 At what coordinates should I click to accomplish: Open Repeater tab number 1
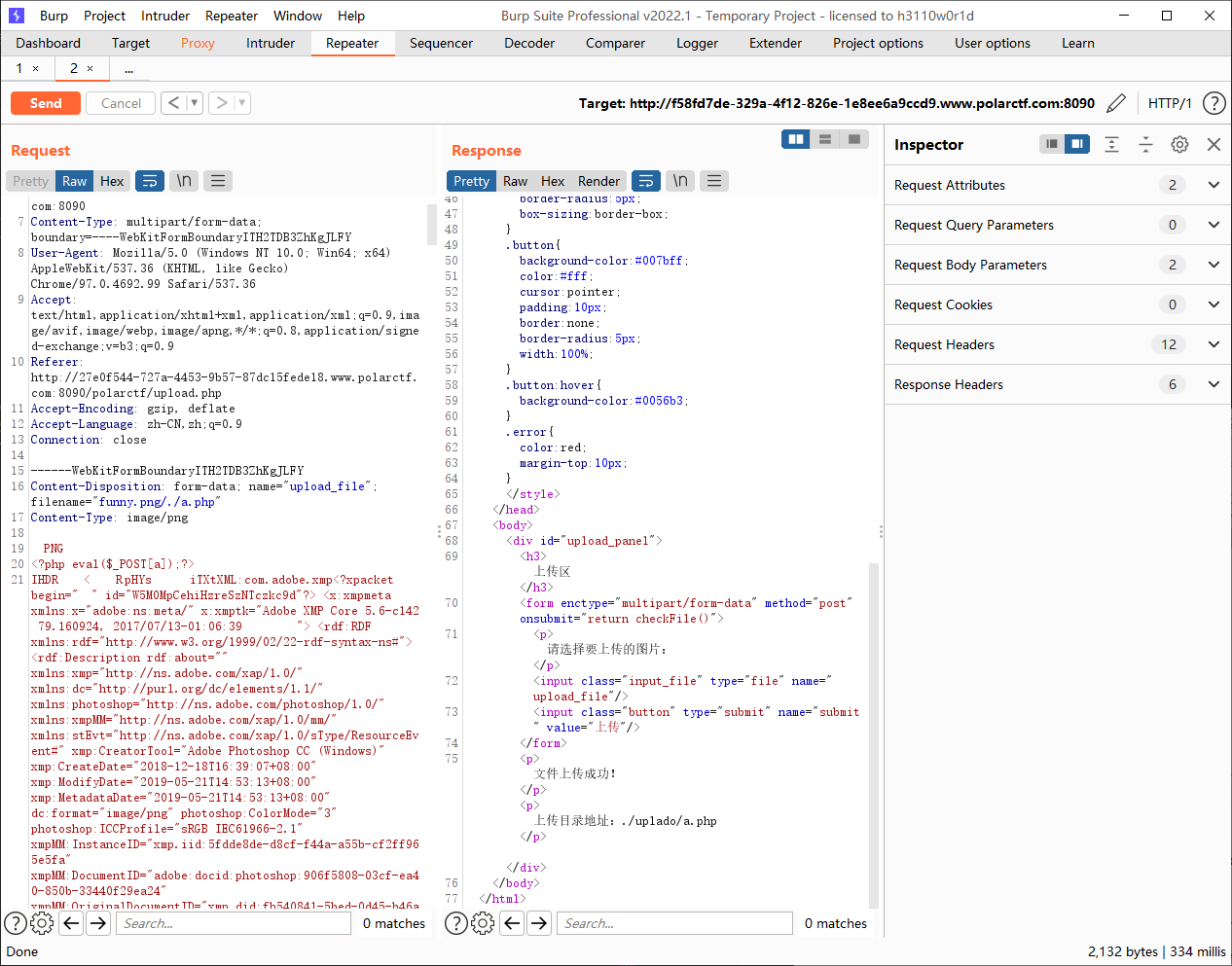tap(18, 68)
